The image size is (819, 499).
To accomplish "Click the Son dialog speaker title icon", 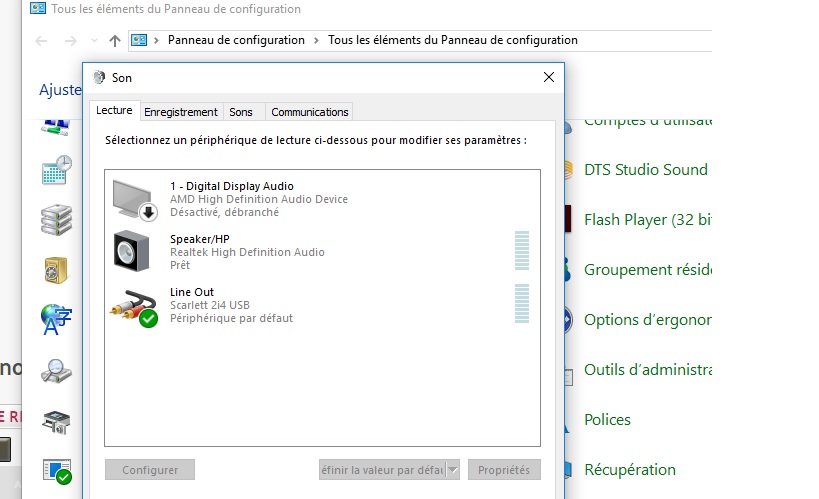I will (x=99, y=78).
